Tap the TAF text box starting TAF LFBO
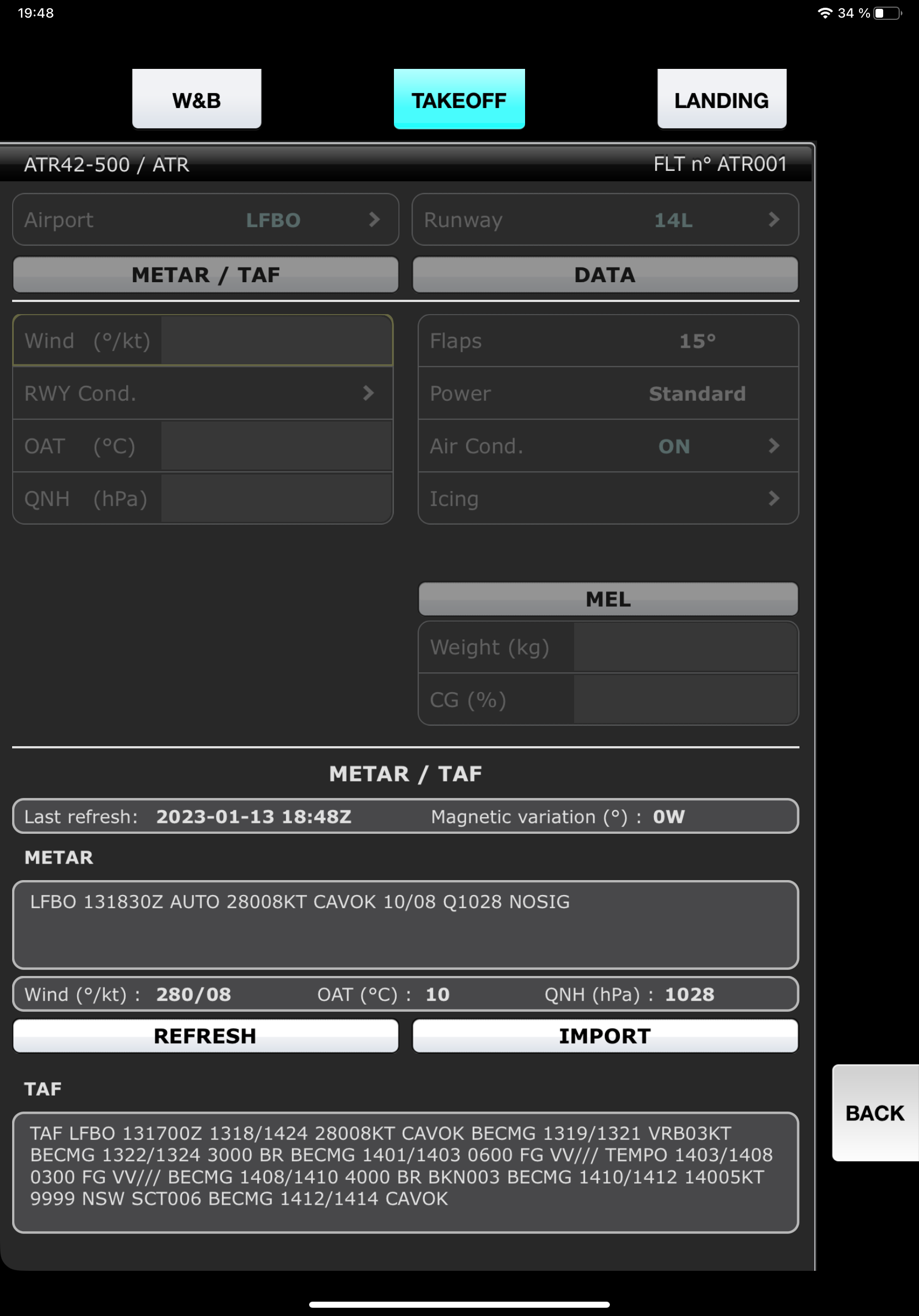919x1316 pixels. point(406,1172)
